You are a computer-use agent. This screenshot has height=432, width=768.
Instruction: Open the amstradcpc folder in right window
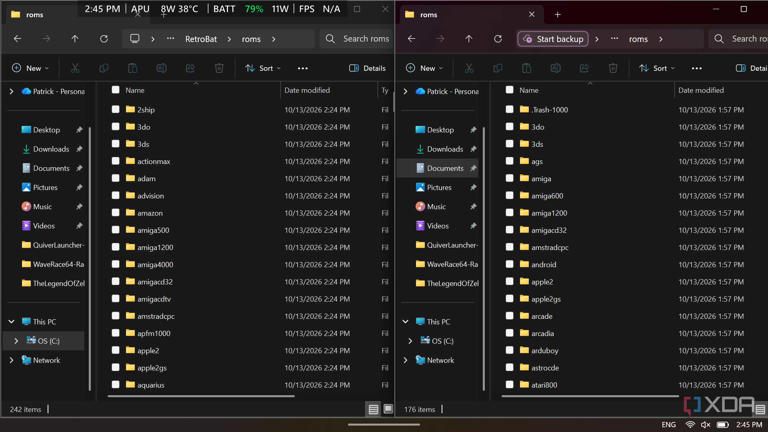(x=550, y=247)
